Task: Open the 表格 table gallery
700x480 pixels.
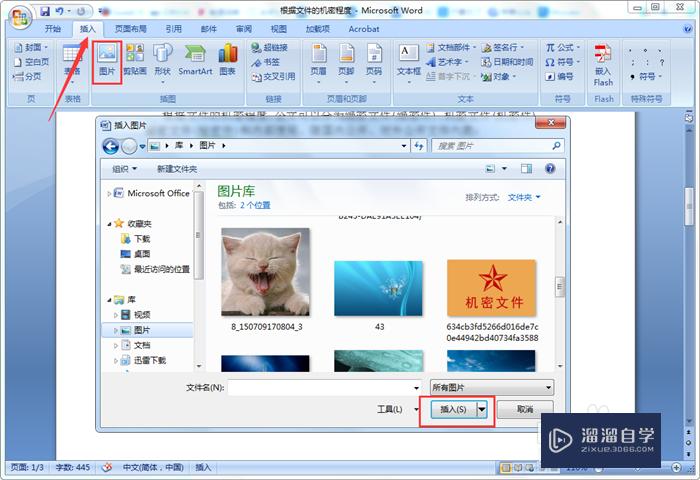Action: 72,65
